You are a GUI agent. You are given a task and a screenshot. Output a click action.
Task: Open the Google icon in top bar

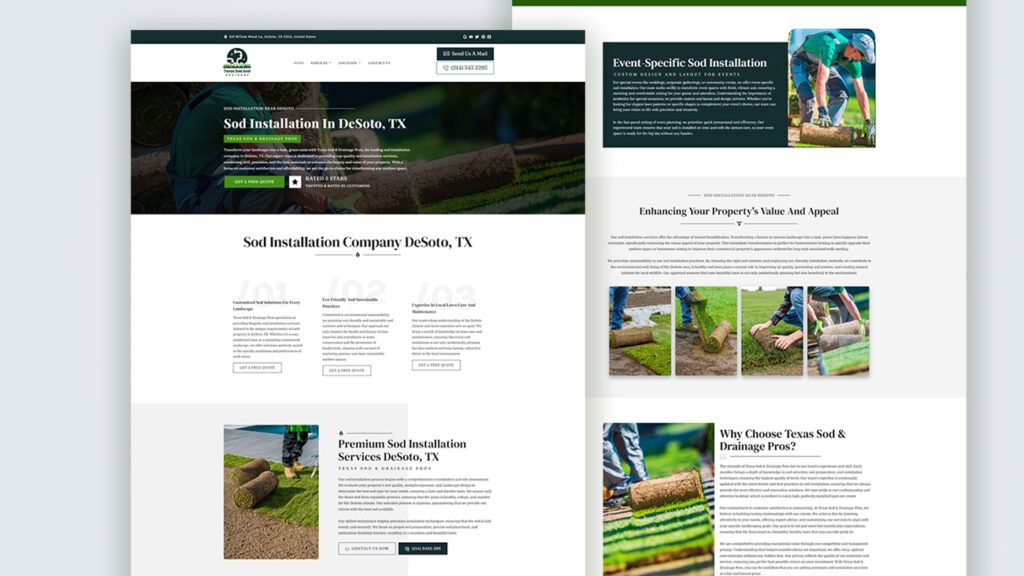465,37
